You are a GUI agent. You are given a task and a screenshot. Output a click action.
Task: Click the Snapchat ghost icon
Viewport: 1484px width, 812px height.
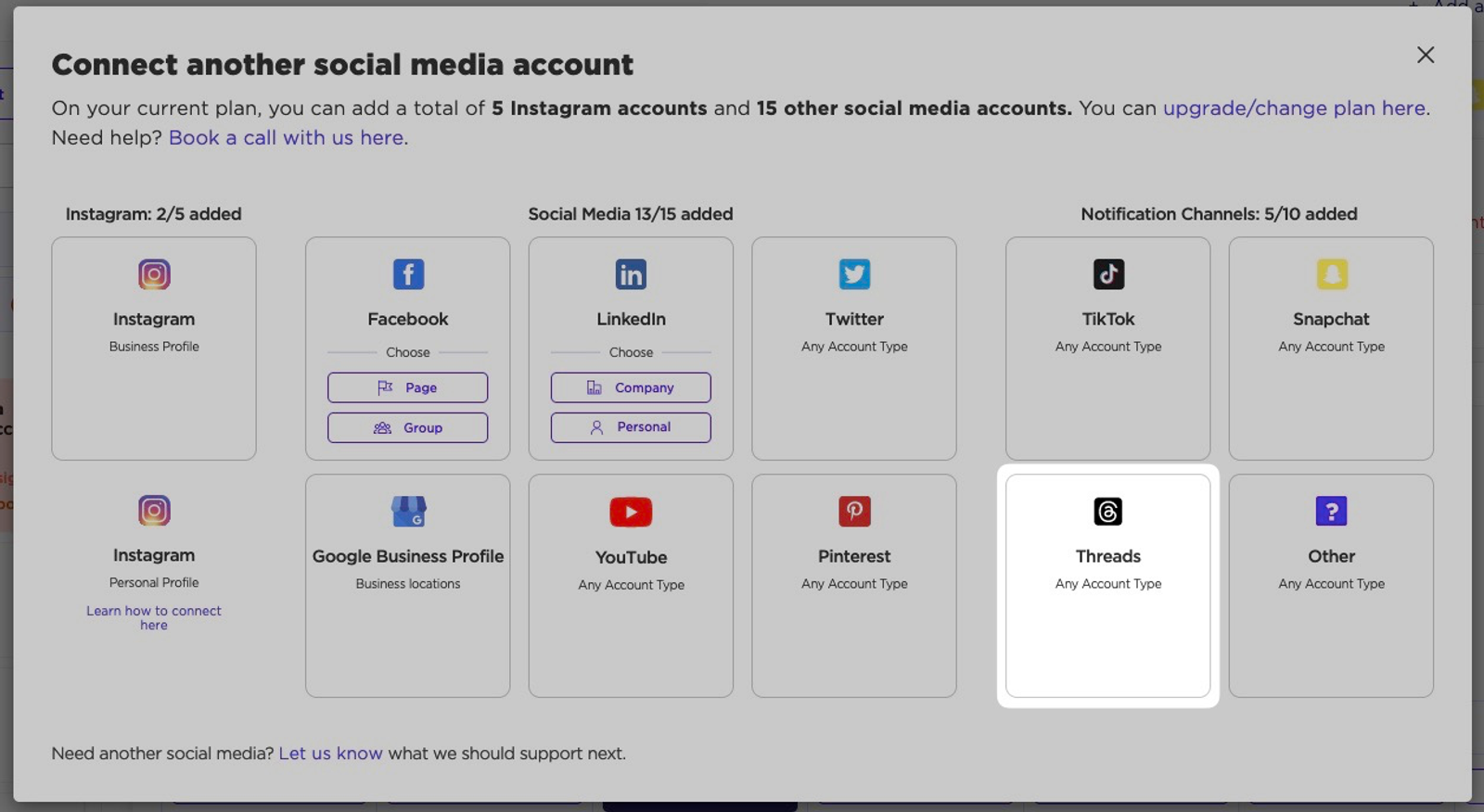1332,274
